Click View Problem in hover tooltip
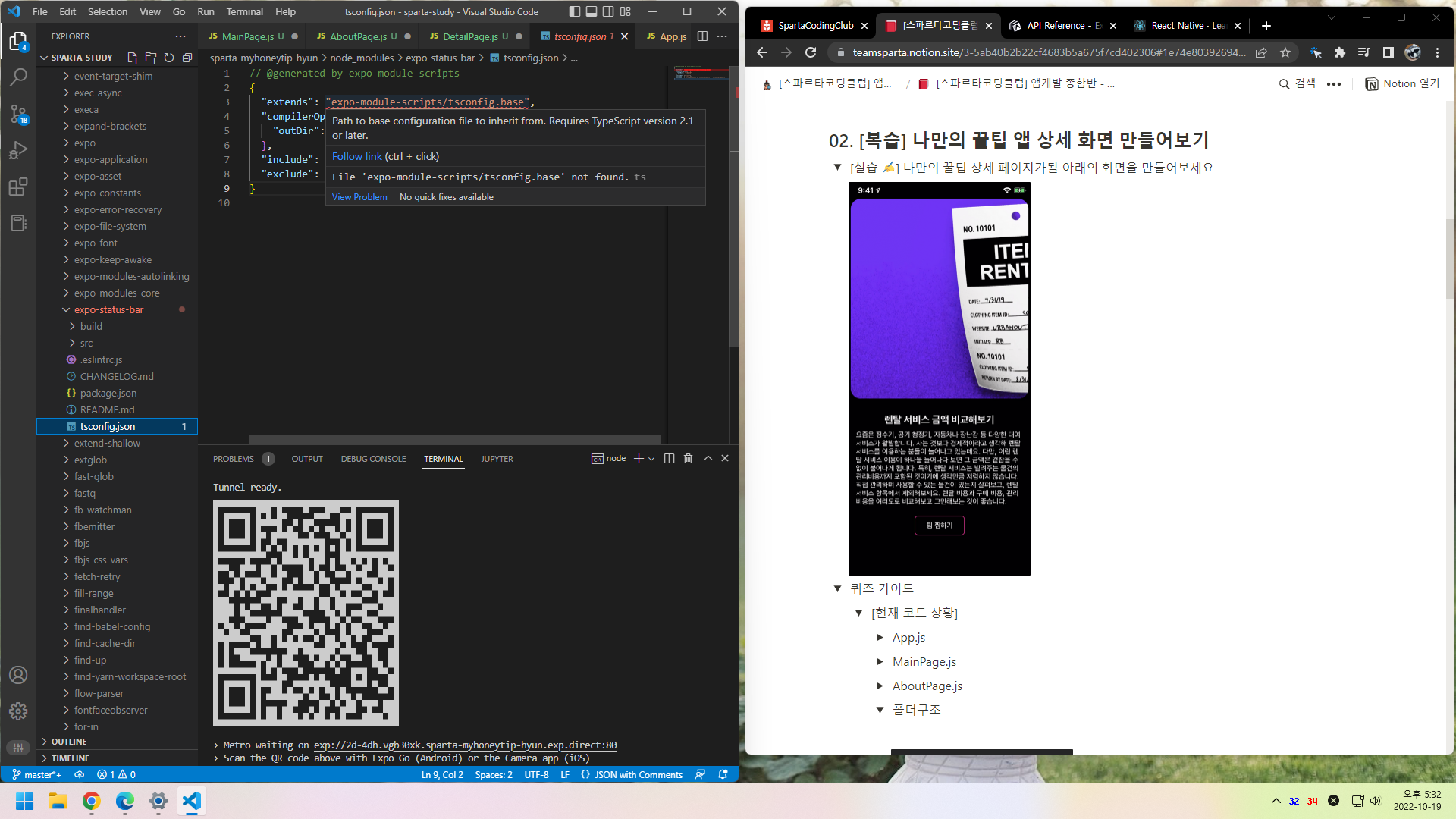The height and width of the screenshot is (819, 1456). (359, 196)
